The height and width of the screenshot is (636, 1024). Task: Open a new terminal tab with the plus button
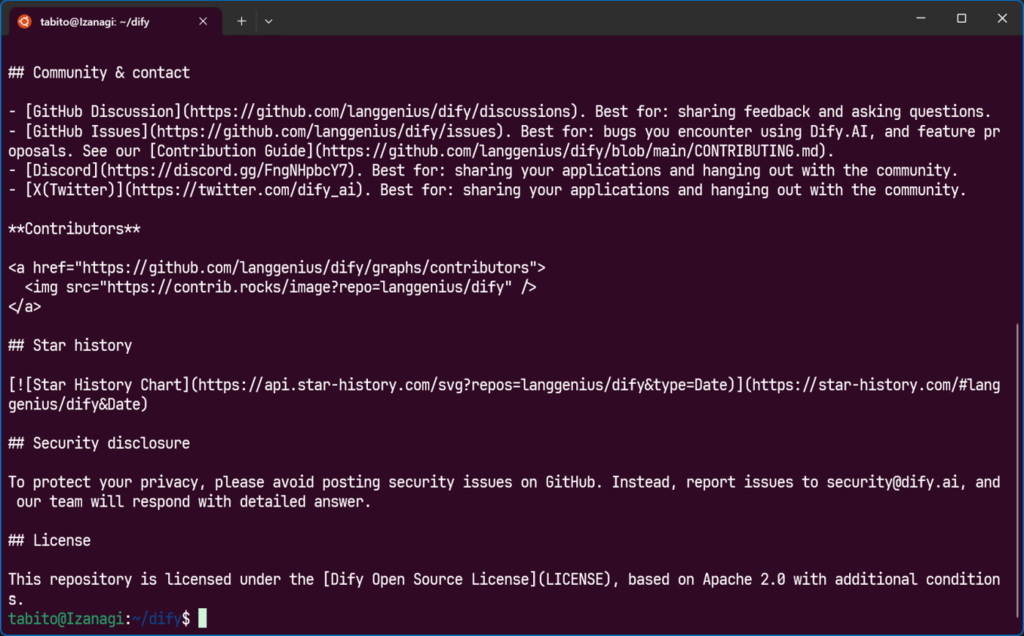[241, 22]
